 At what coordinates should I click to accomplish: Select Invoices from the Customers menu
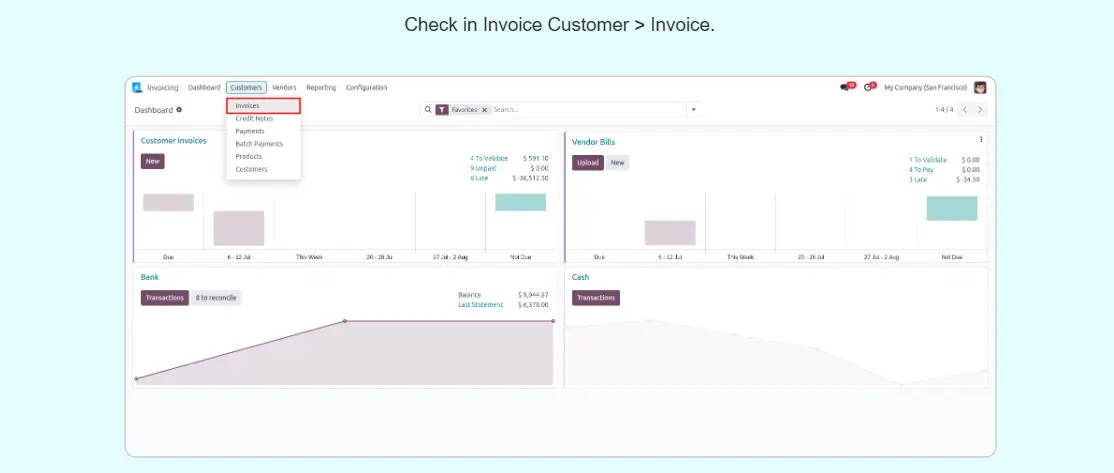pos(247,105)
